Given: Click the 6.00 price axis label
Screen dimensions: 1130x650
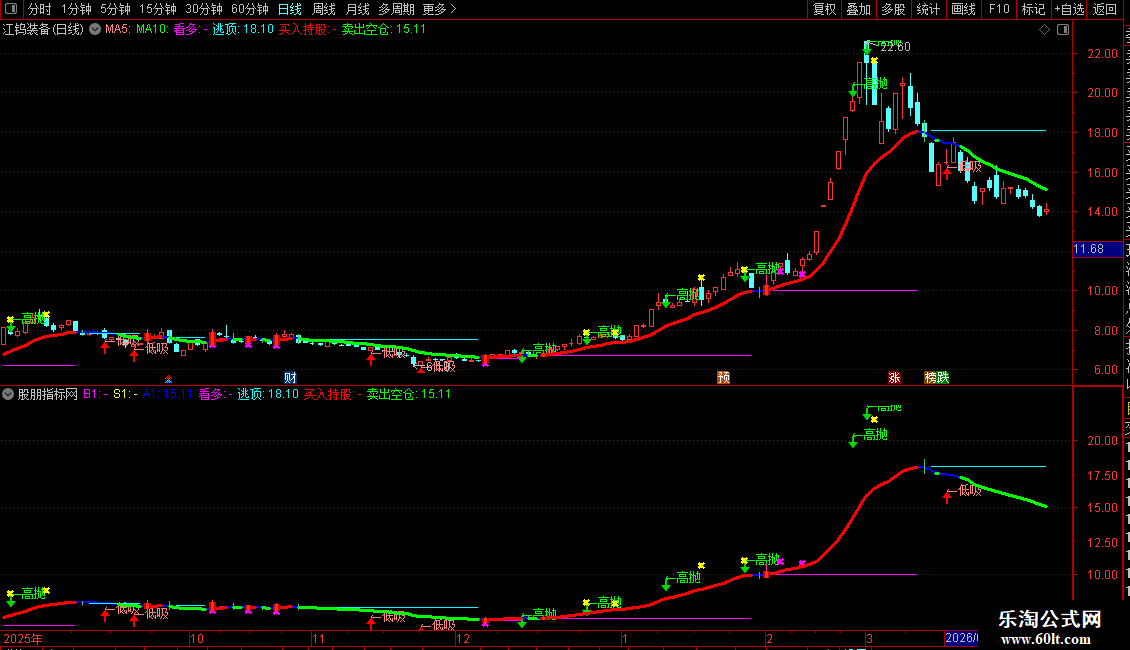Looking at the screenshot, I should pos(1105,370).
